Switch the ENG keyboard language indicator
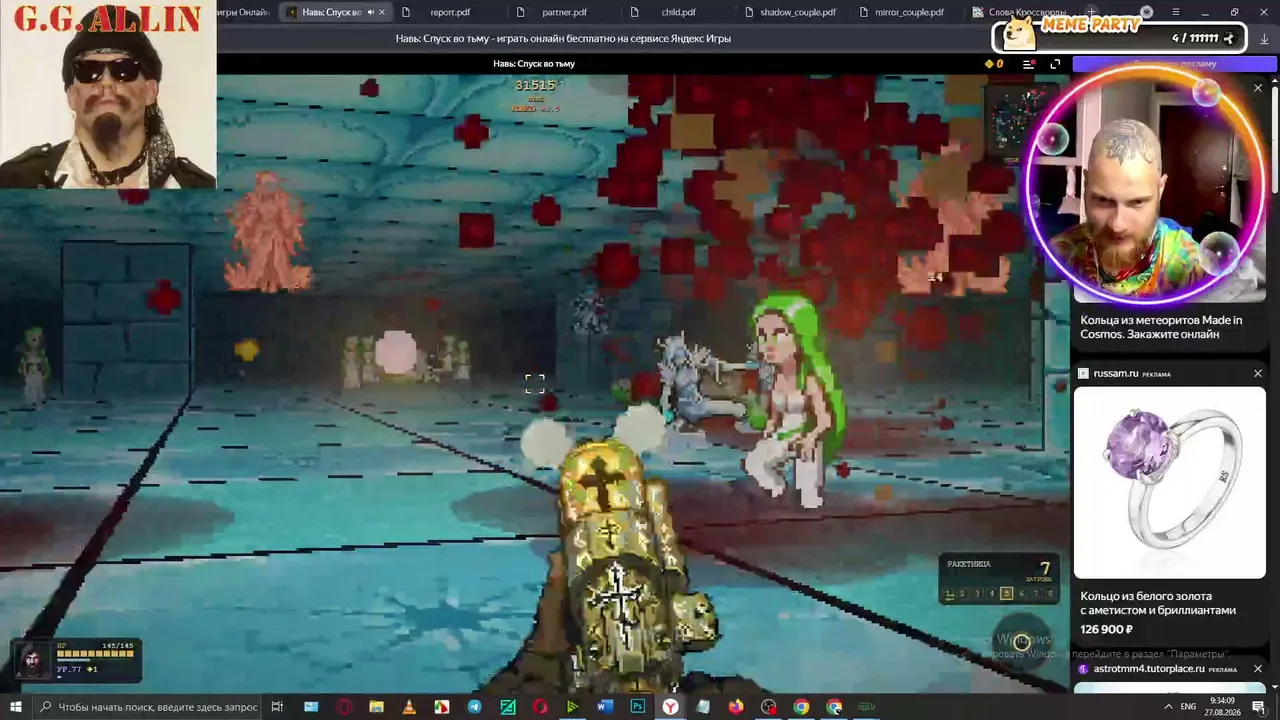 tap(1188, 707)
